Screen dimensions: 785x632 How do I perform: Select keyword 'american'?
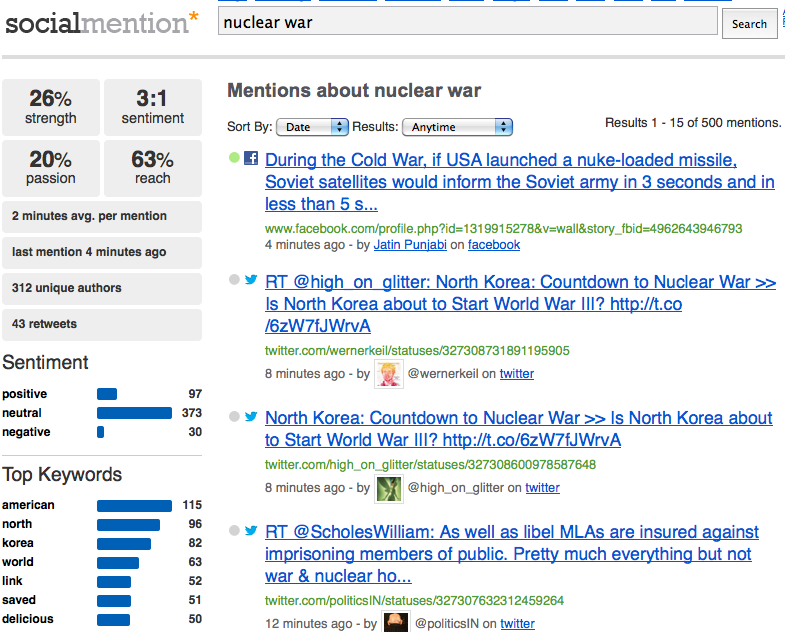pyautogui.click(x=28, y=505)
